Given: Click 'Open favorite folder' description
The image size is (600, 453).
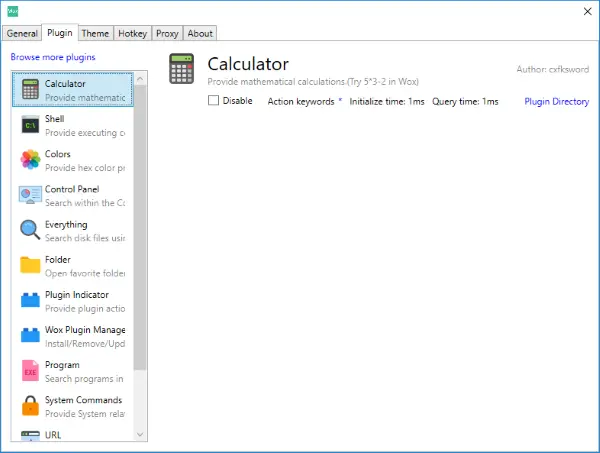Looking at the screenshot, I should coord(85,273).
